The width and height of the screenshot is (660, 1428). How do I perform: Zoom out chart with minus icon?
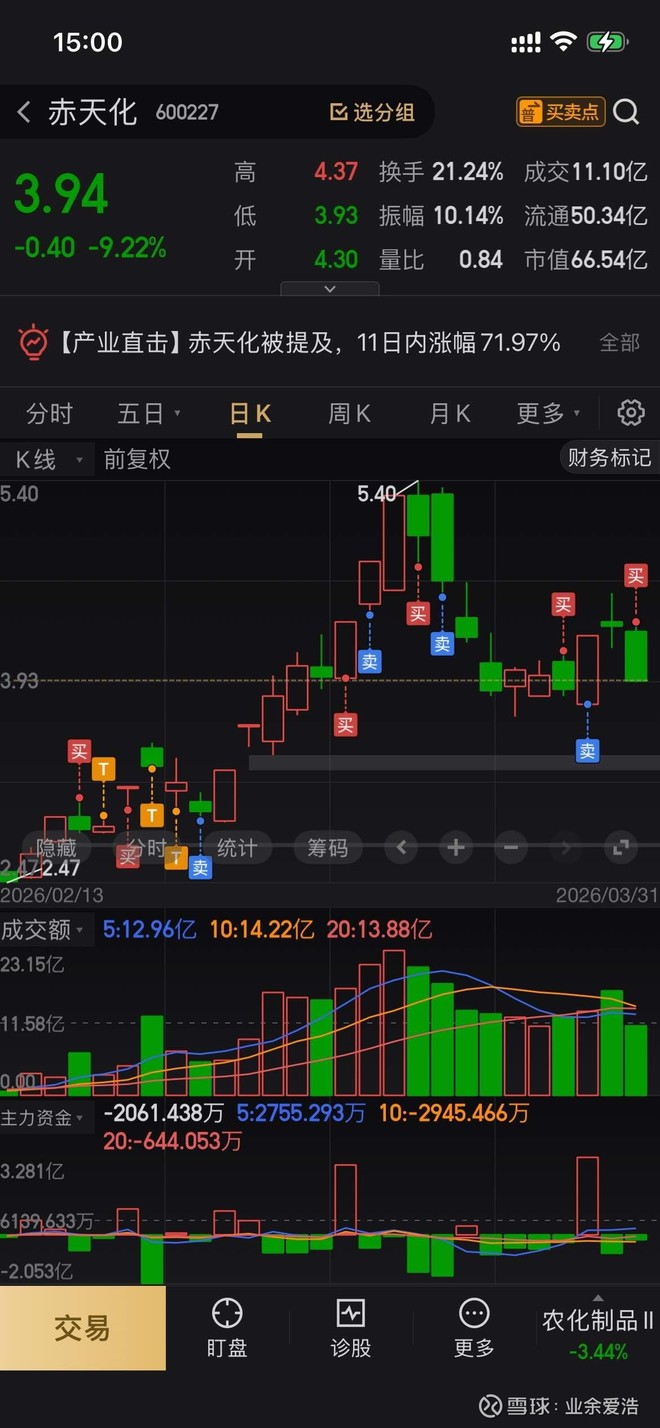point(511,848)
